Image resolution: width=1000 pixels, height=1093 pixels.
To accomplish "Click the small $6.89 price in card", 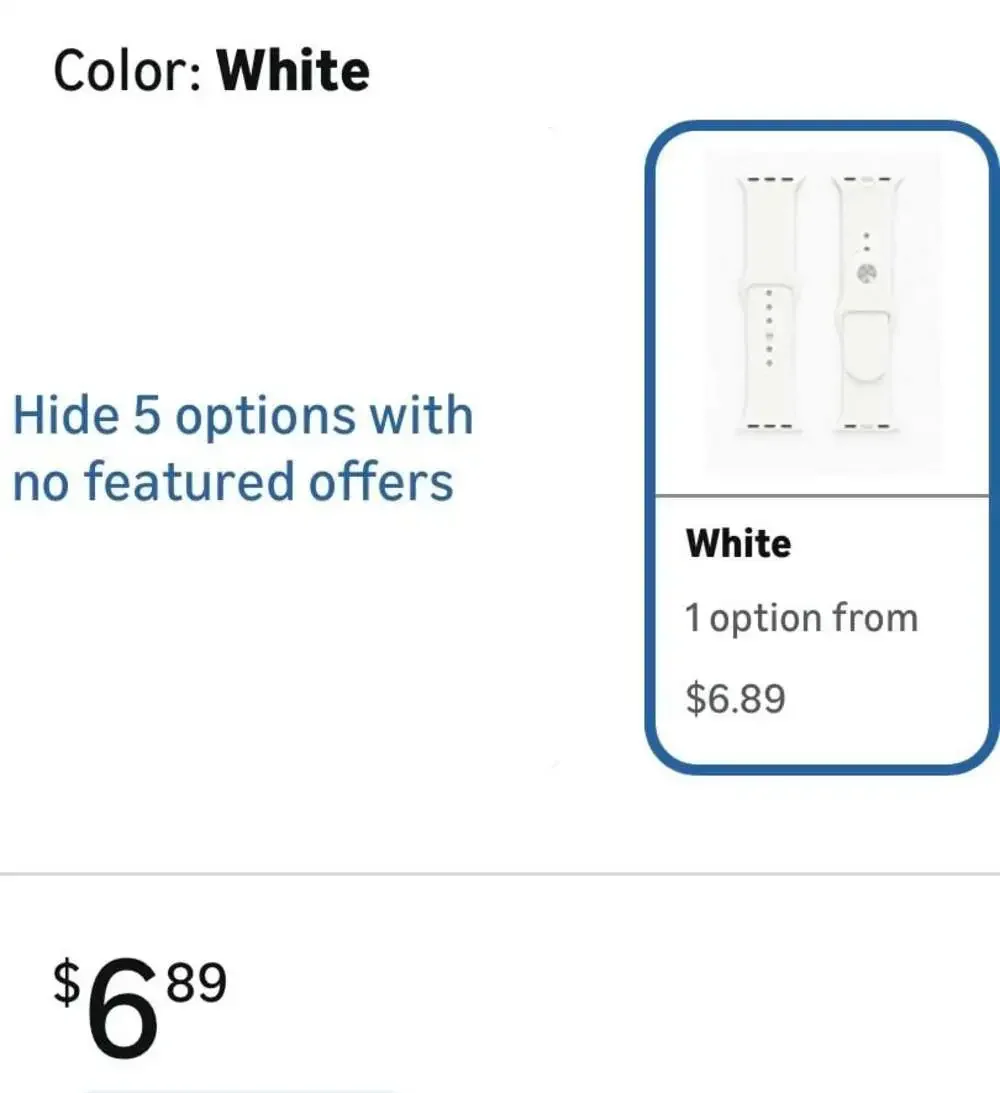I will click(x=736, y=698).
